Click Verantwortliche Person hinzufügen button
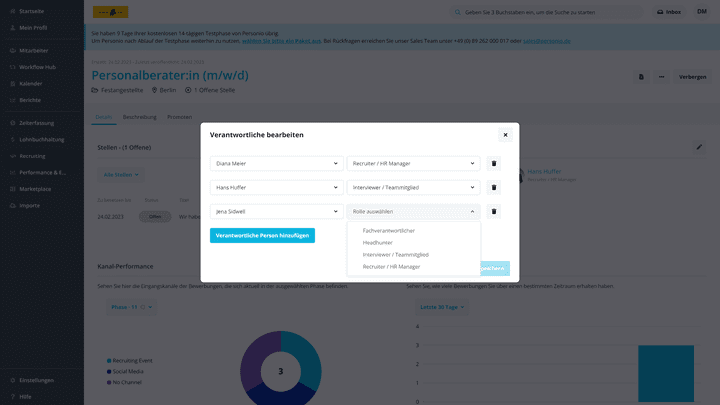The height and width of the screenshot is (405, 720). [262, 236]
